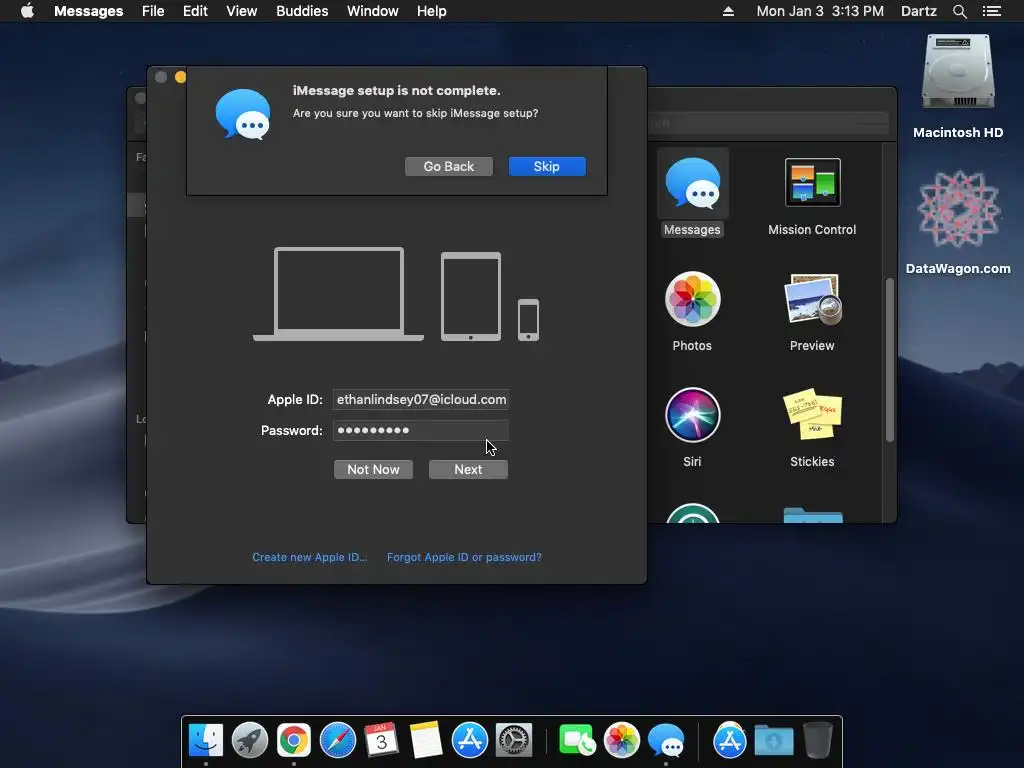The image size is (1024, 768).
Task: Focus the Apple ID email field
Action: [x=421, y=400]
